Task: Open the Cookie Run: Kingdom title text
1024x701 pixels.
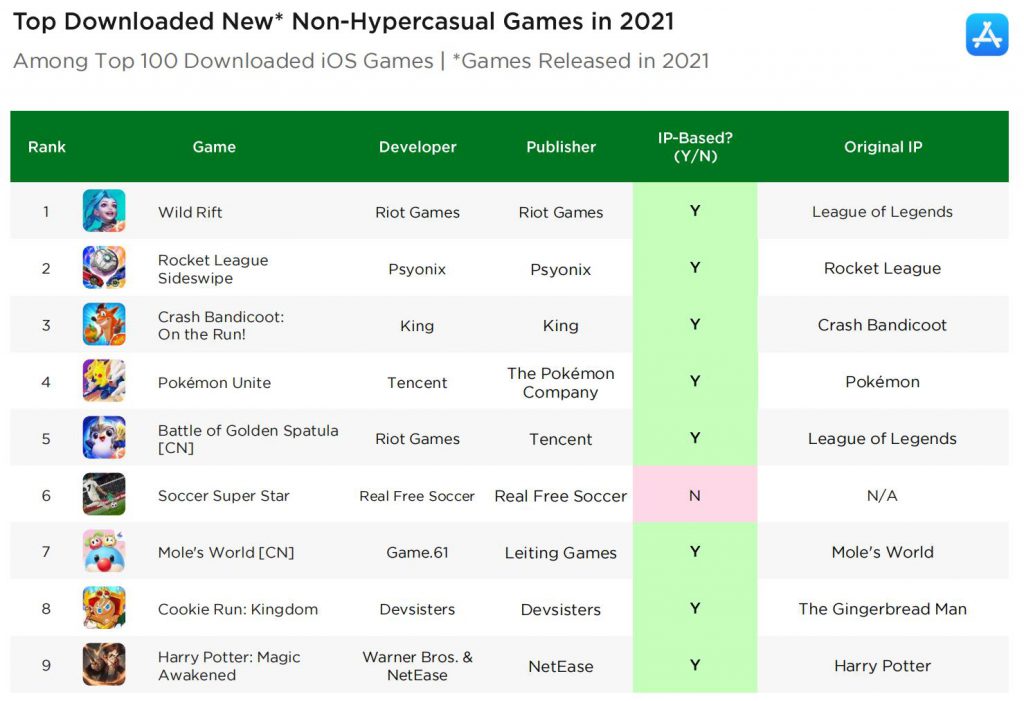Action: (x=237, y=609)
